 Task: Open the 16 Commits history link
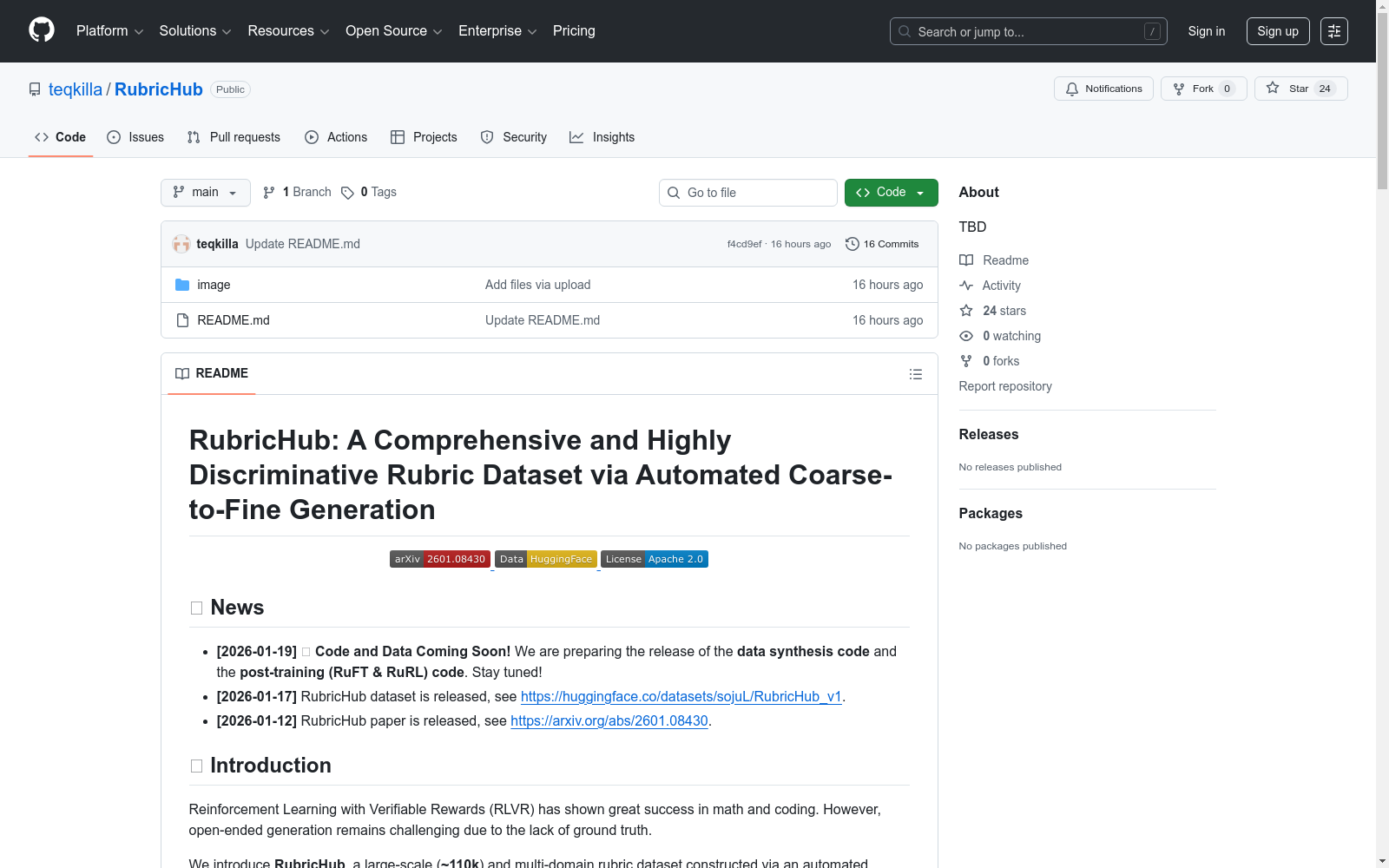coord(882,244)
